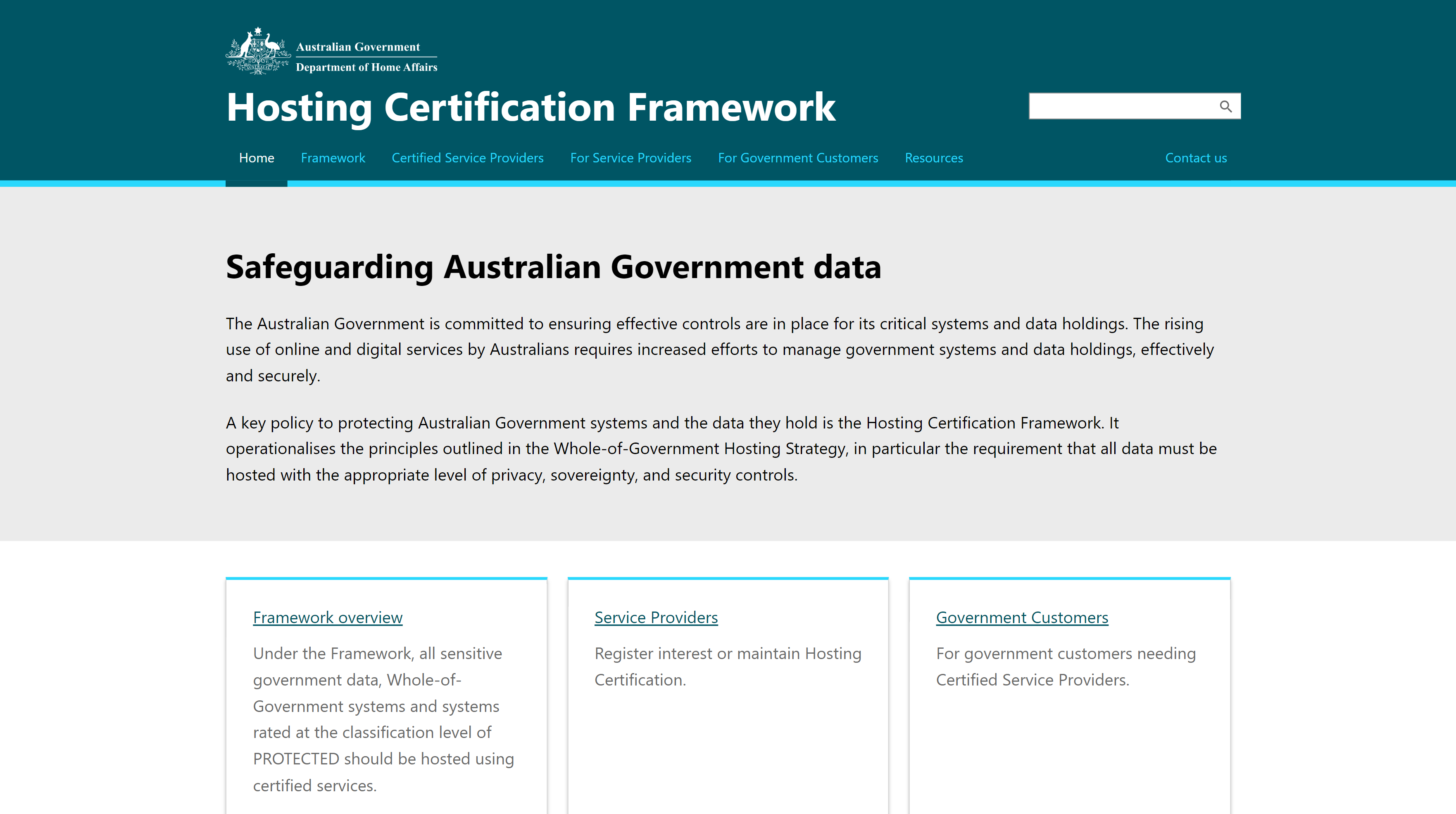Click the Australian Government coat of arms
The width and height of the screenshot is (1456, 814).
click(258, 51)
